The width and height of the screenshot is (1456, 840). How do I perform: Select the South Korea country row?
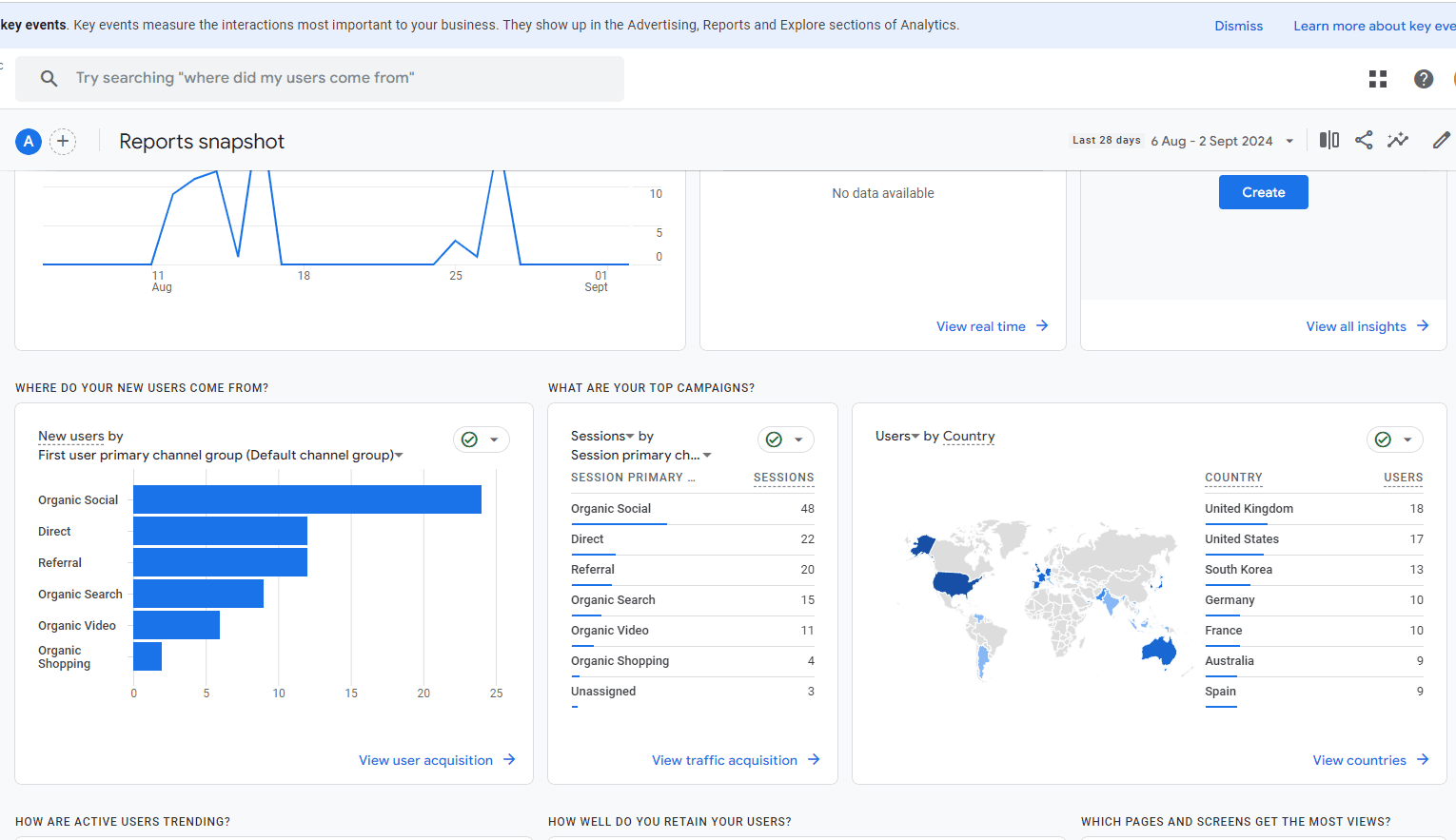pyautogui.click(x=1314, y=570)
